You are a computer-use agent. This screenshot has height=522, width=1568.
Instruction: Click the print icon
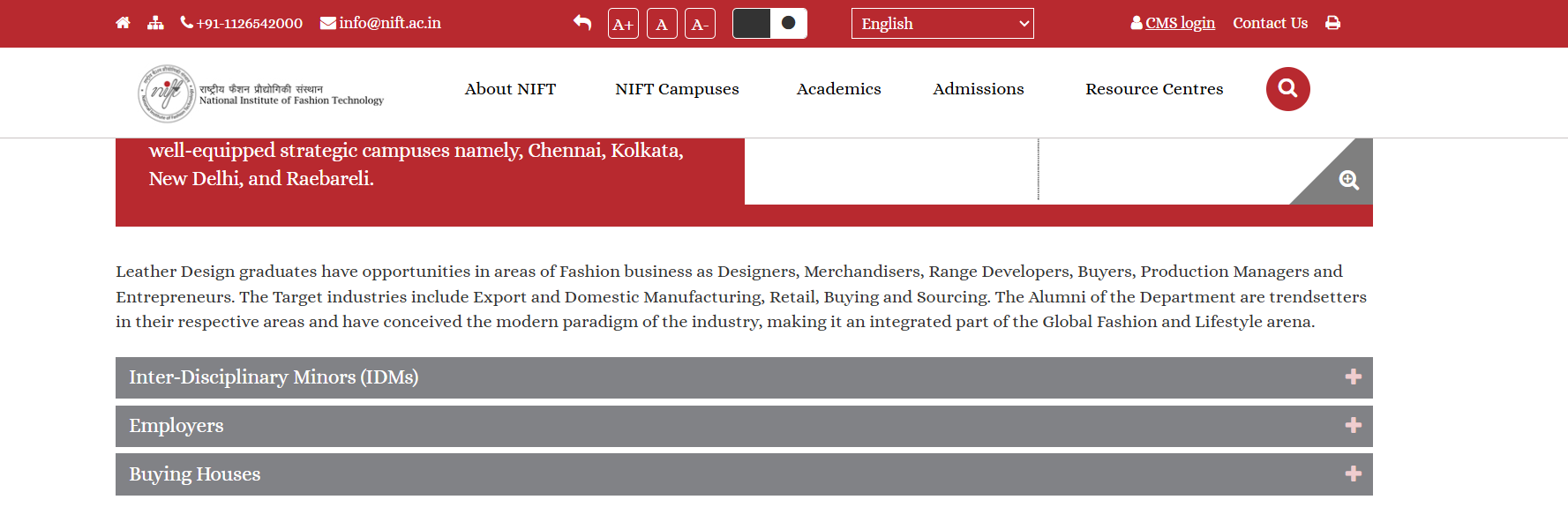[x=1332, y=23]
